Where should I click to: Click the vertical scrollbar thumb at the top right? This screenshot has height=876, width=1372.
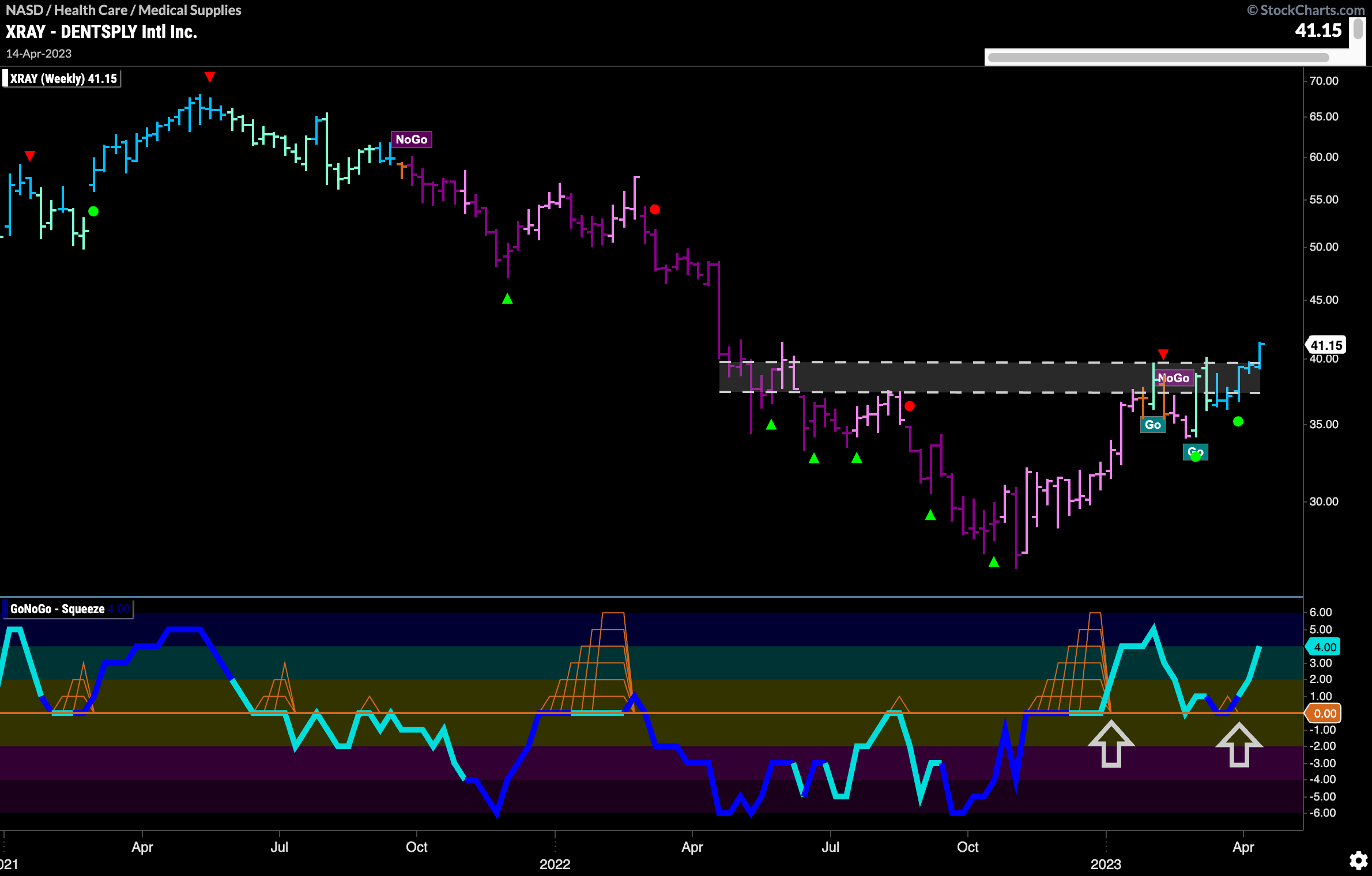click(x=1358, y=30)
